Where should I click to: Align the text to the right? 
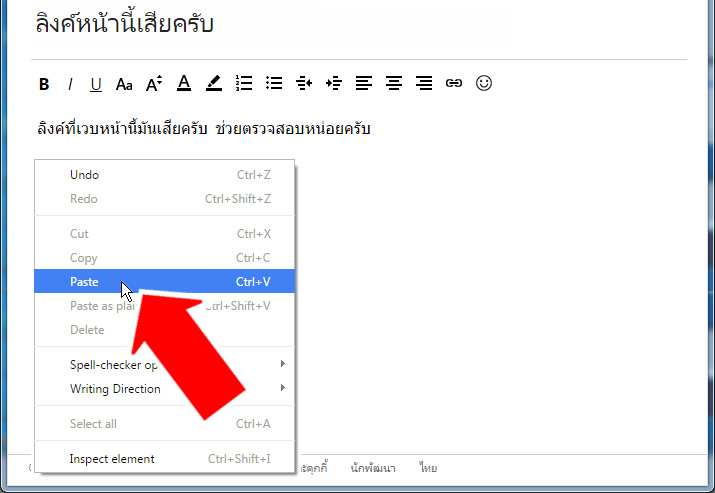coord(424,84)
